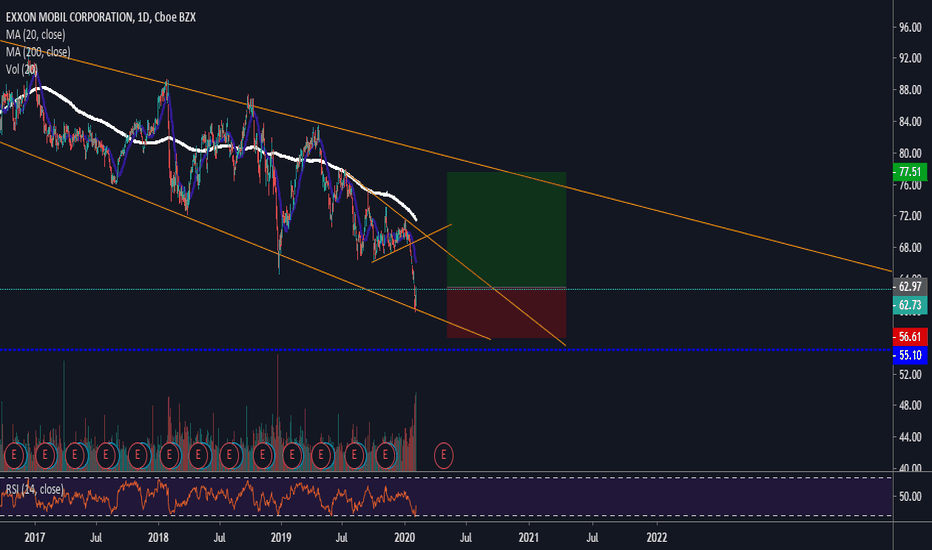Viewport: 932px width, 550px height.
Task: Click the 52.00 price axis label
Action: (910, 374)
